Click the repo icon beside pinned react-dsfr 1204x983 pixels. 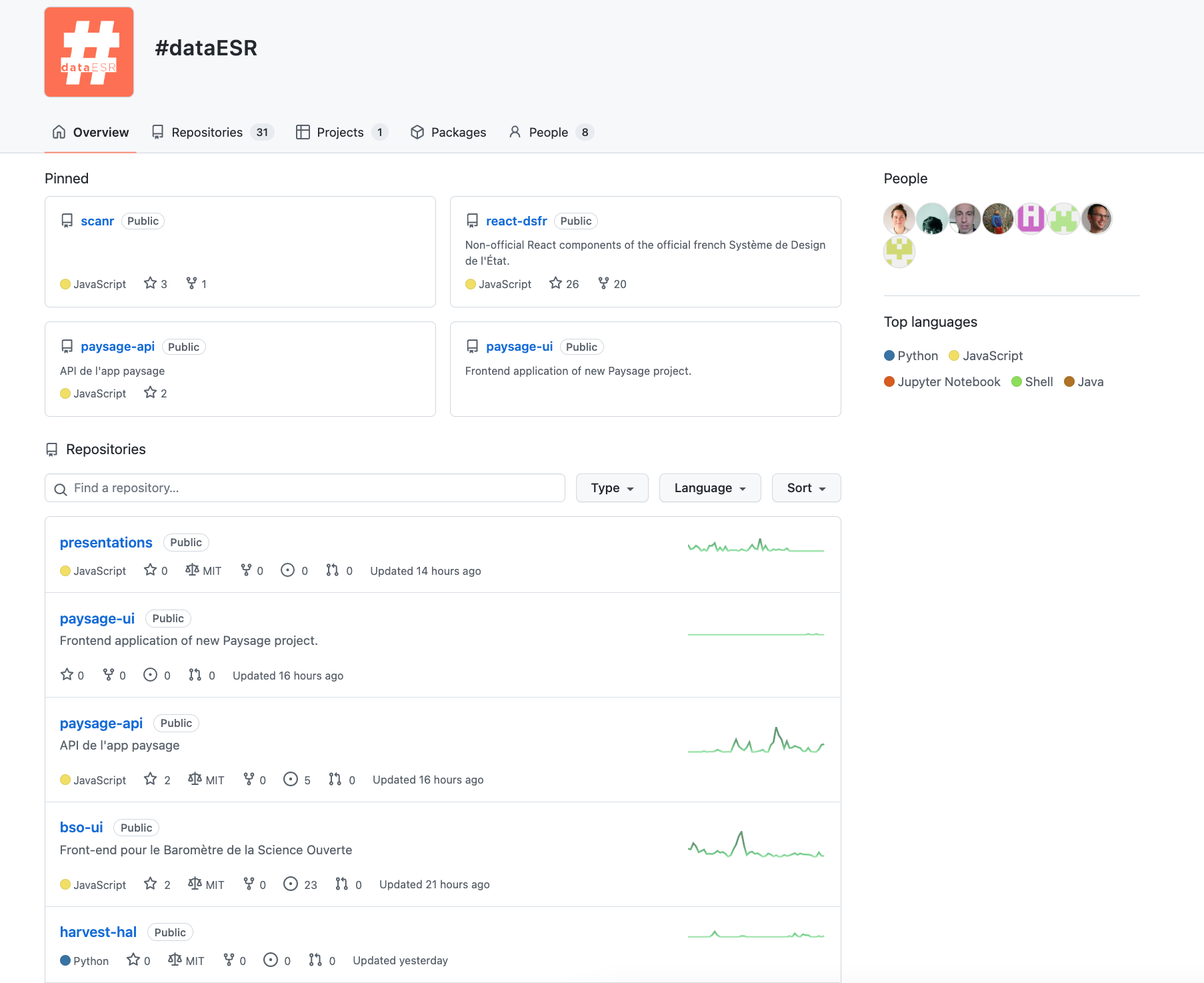(x=472, y=221)
